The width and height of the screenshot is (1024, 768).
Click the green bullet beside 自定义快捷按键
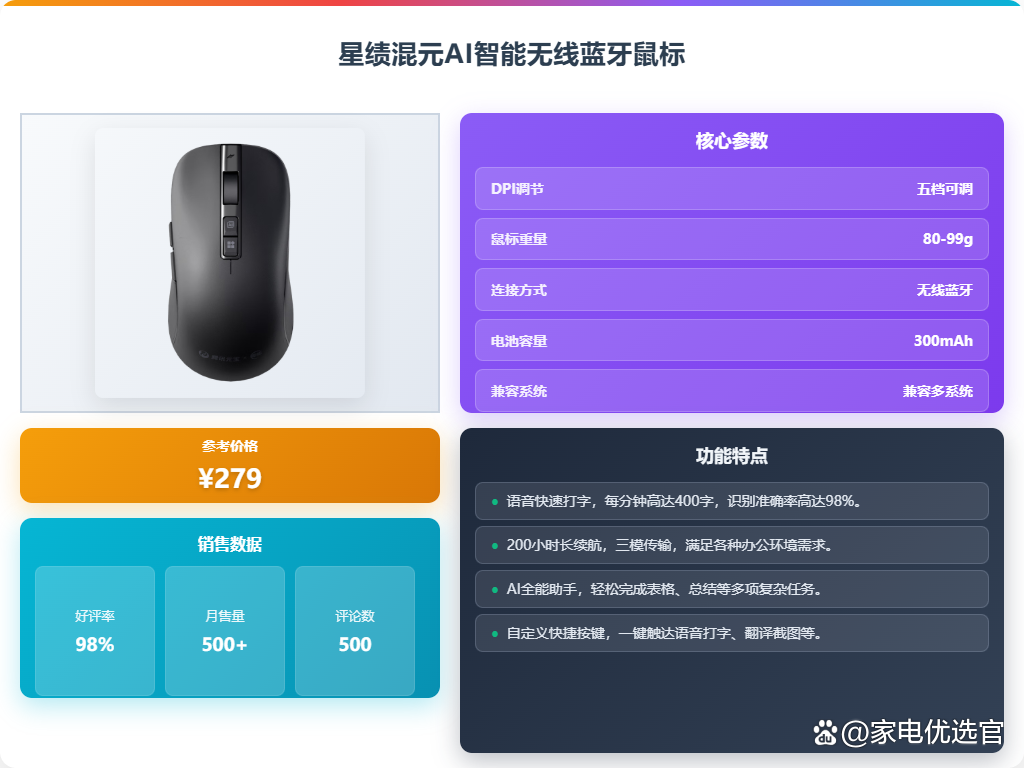pos(494,633)
